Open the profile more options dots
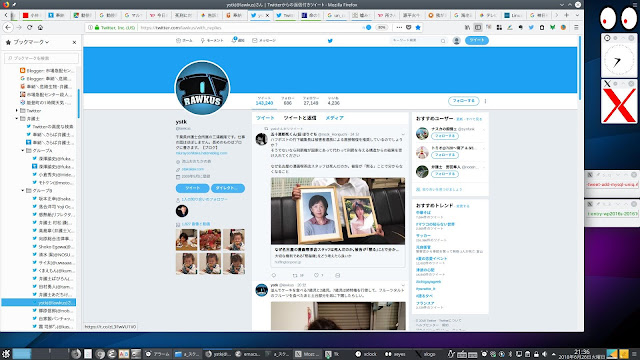 (x=485, y=101)
